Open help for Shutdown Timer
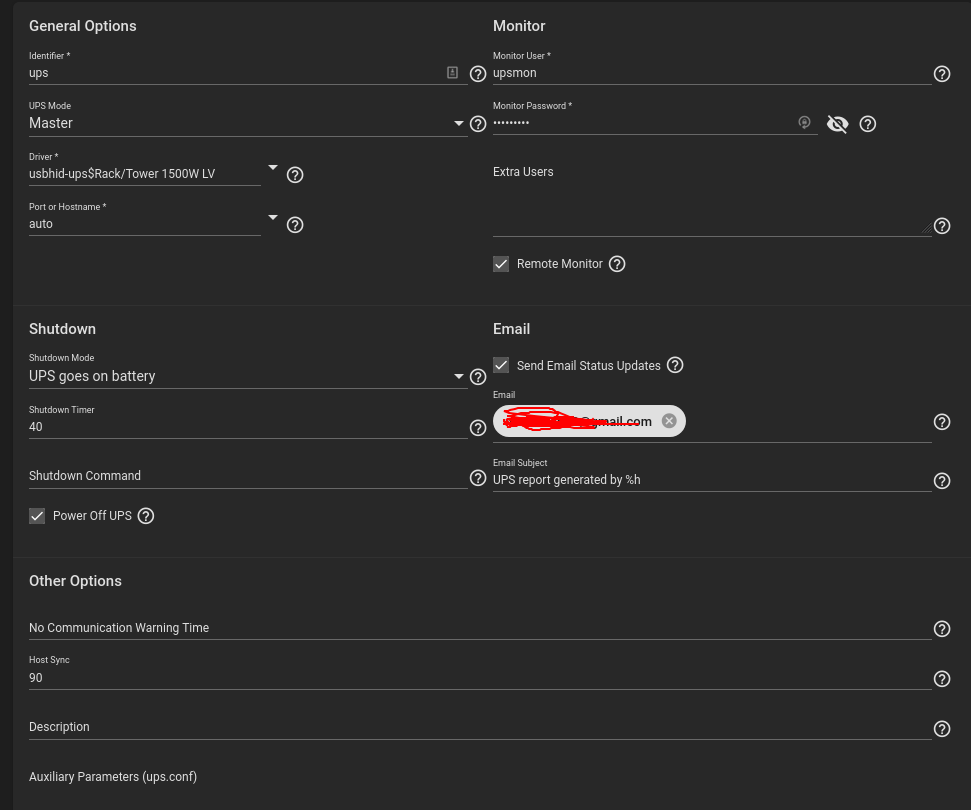The image size is (971, 810). (x=477, y=427)
